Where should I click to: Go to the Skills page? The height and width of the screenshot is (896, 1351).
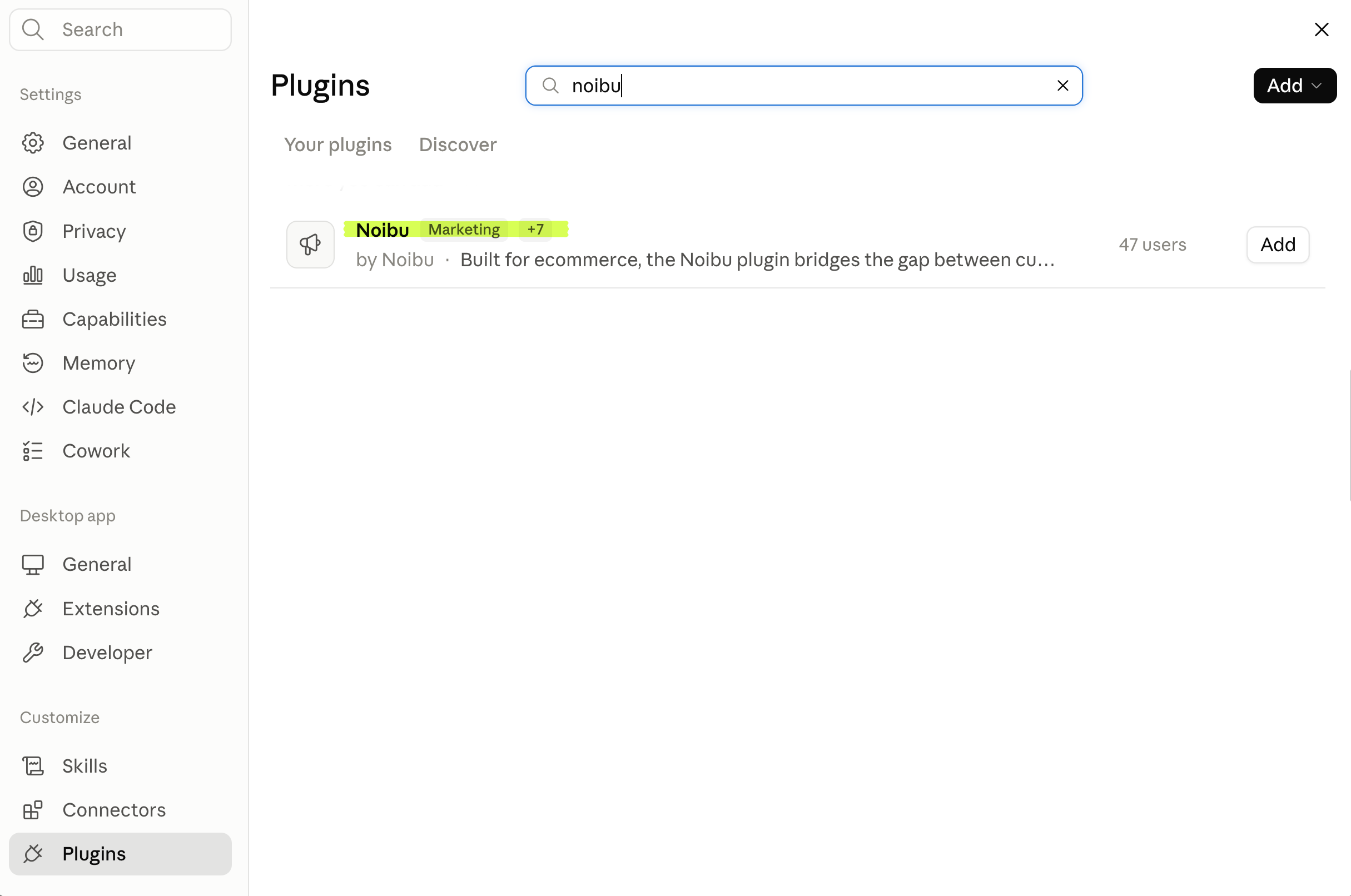[121, 766]
